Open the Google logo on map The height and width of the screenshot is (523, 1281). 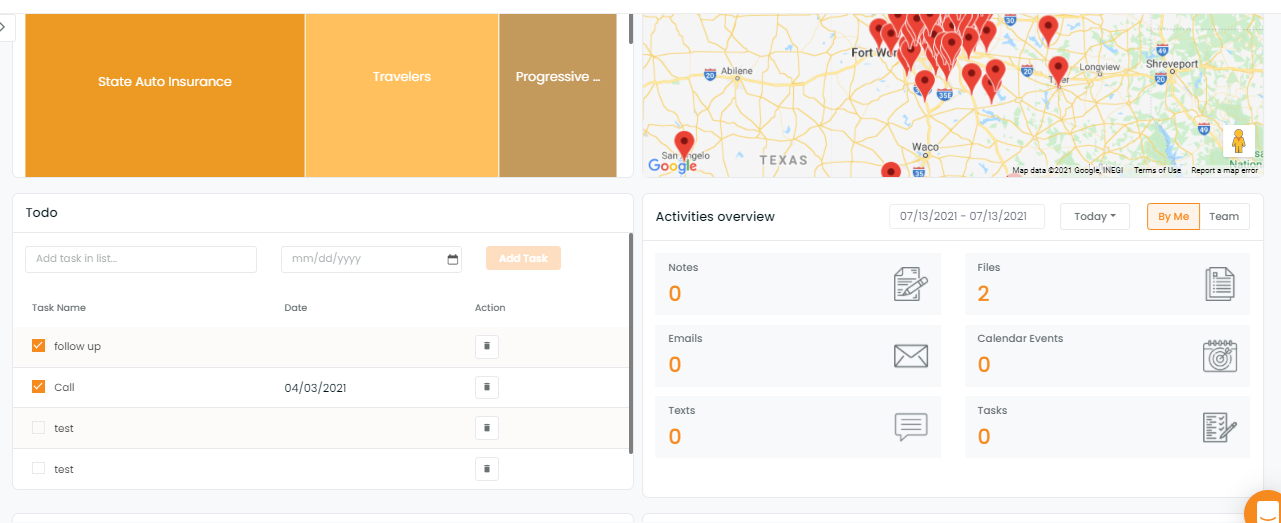pos(672,165)
